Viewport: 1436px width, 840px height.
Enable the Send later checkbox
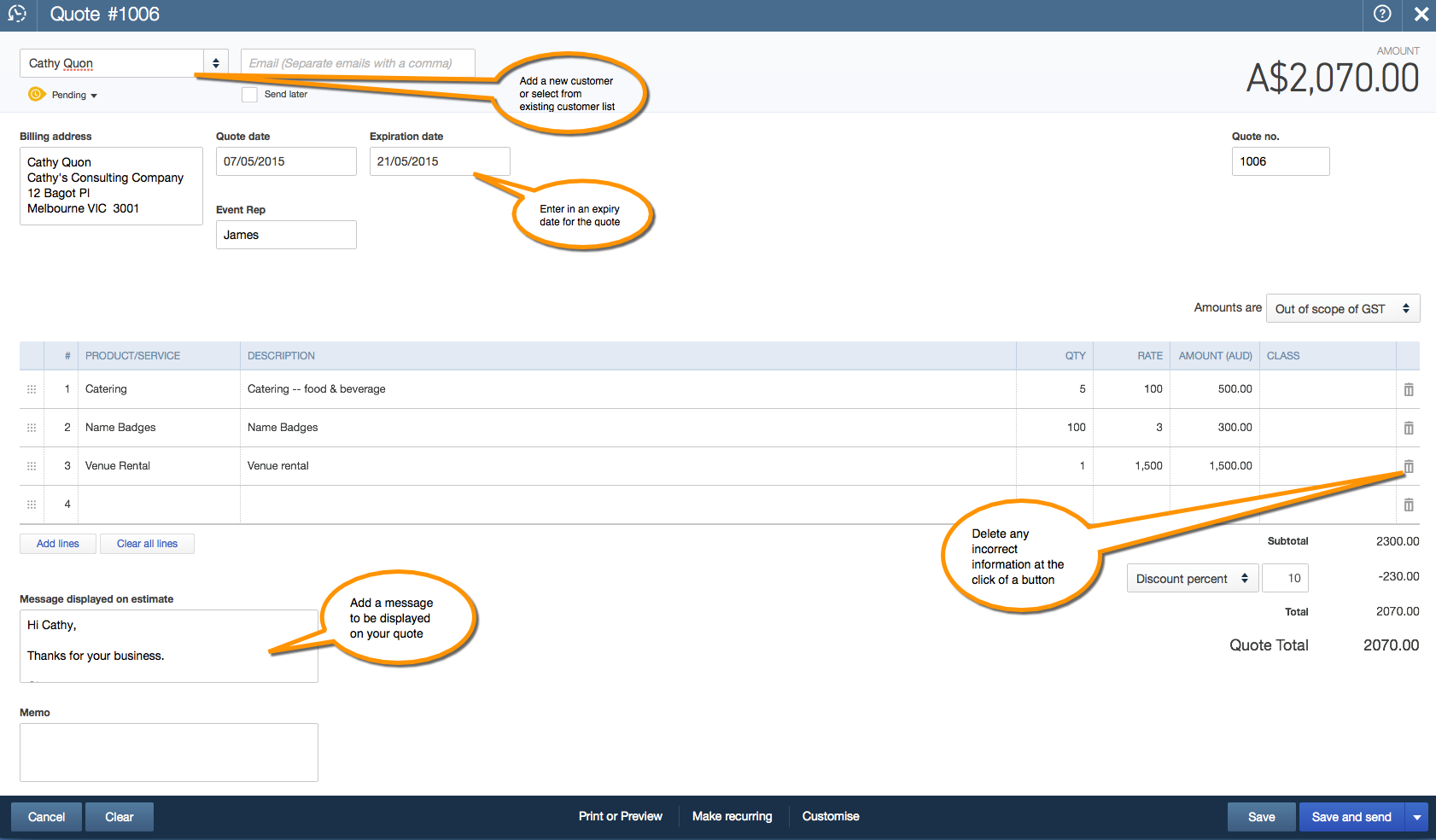pos(249,95)
